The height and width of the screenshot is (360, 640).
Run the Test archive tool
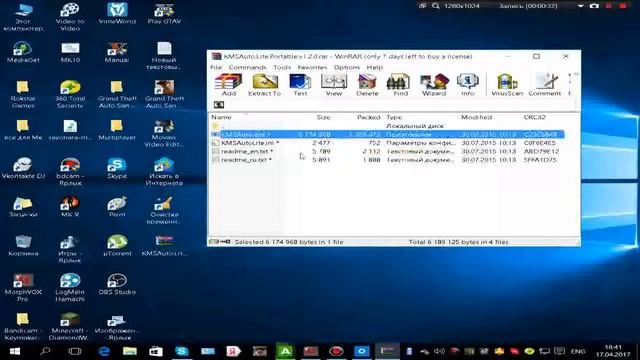click(300, 85)
